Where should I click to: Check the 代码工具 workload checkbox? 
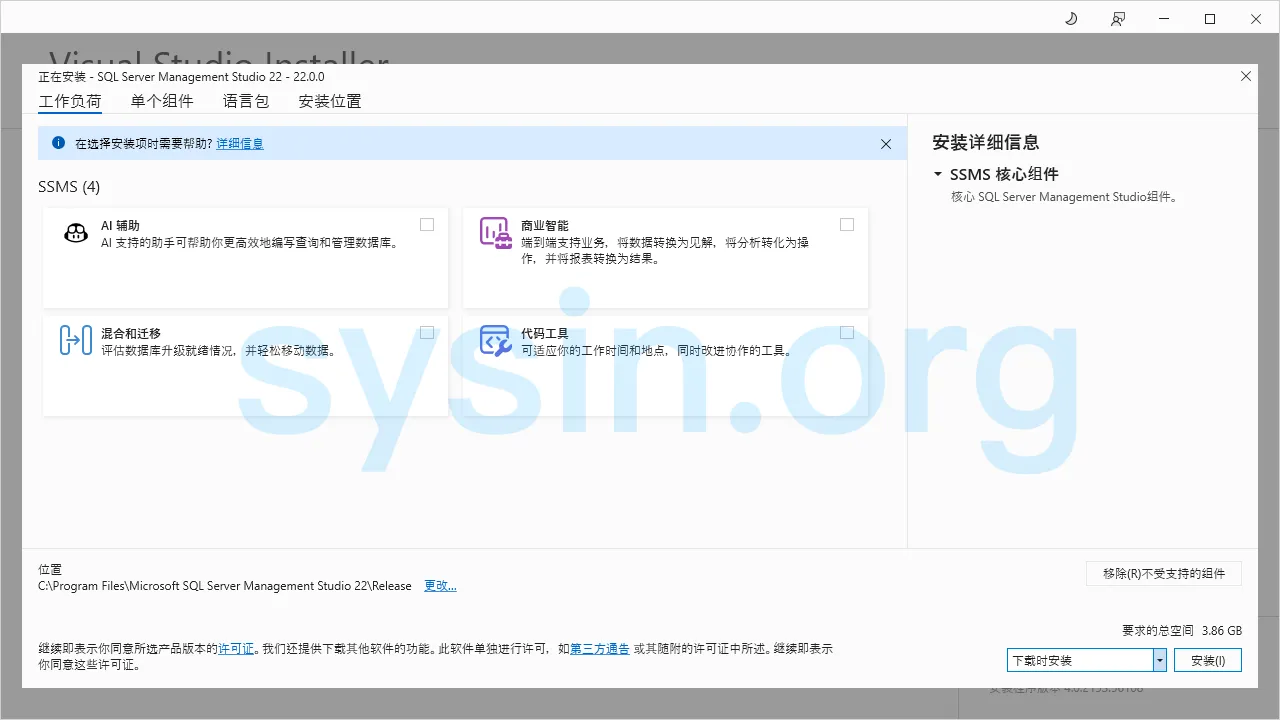tap(847, 332)
